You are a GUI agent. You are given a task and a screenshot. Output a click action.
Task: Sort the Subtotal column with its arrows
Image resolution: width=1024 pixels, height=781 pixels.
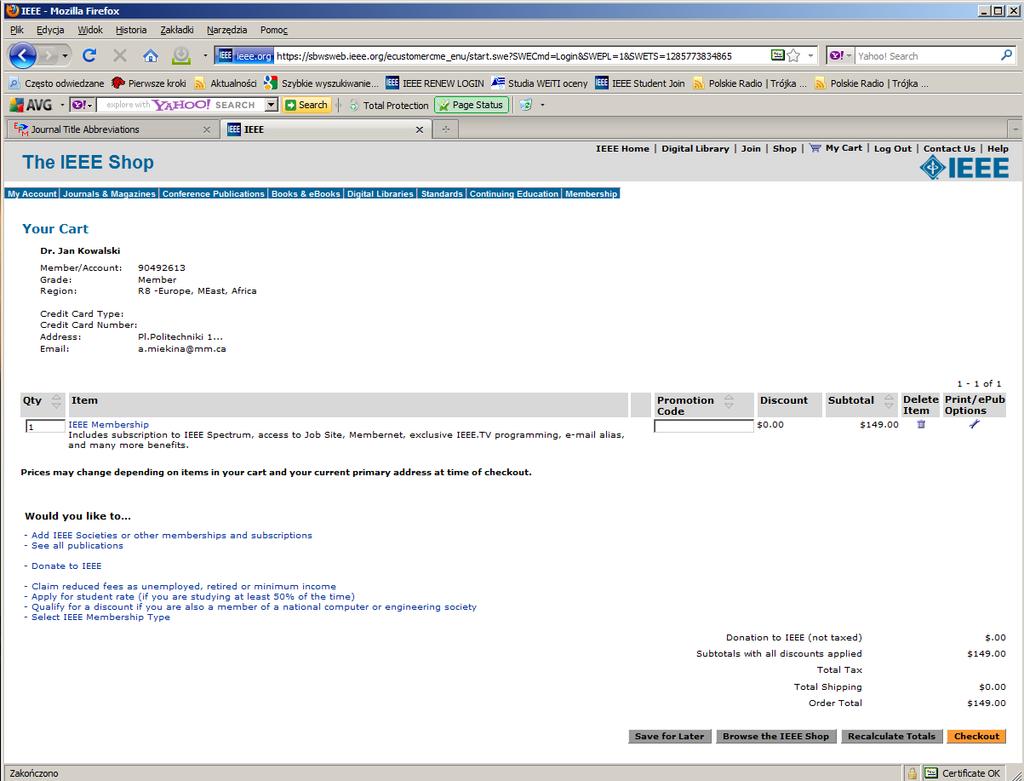click(x=888, y=401)
